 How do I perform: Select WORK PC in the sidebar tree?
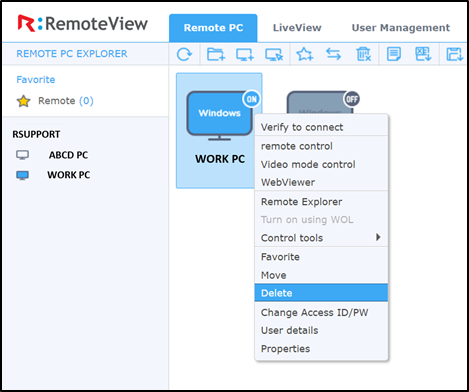(x=69, y=175)
